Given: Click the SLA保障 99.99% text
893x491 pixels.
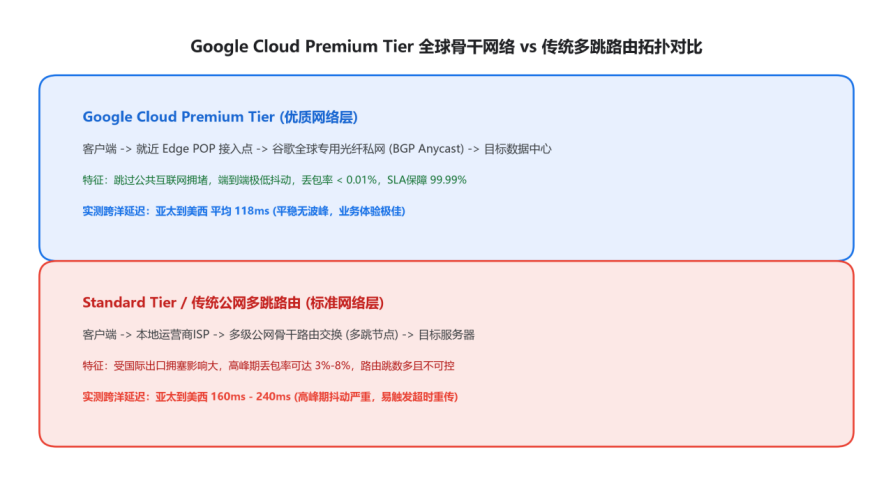Looking at the screenshot, I should 427,180.
